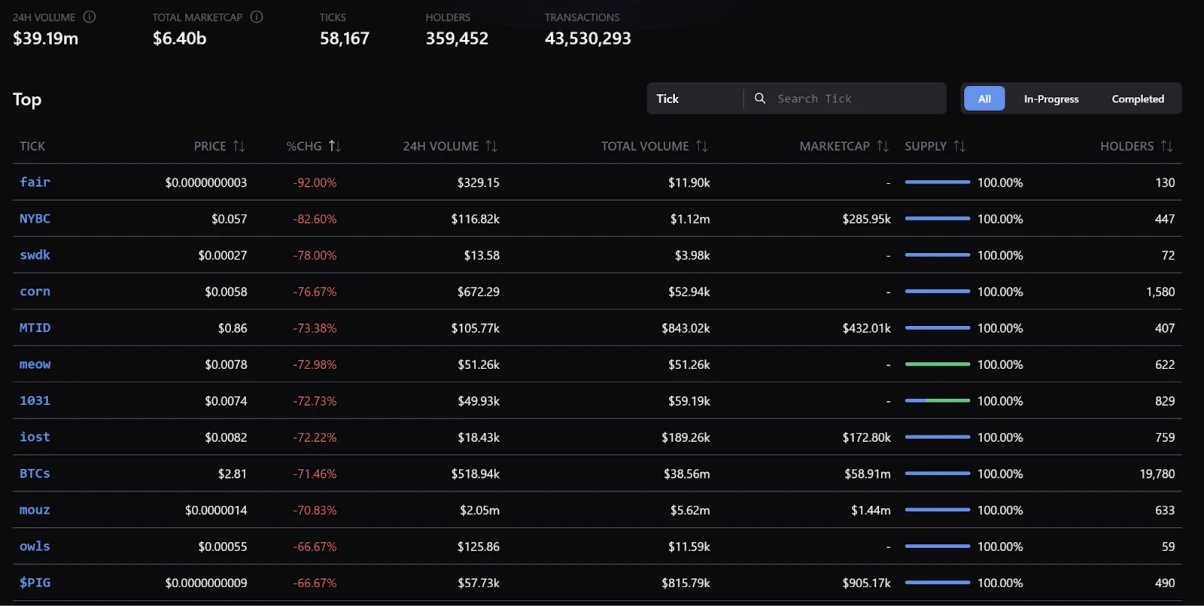1204x606 pixels.
Task: Open the fair tick link
Action: [35, 182]
